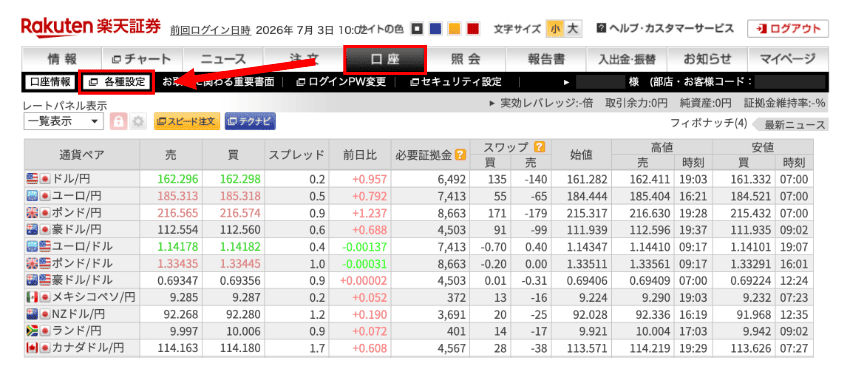
Task: Click the flag icons for カナダドル/円
Action: pos(37,348)
